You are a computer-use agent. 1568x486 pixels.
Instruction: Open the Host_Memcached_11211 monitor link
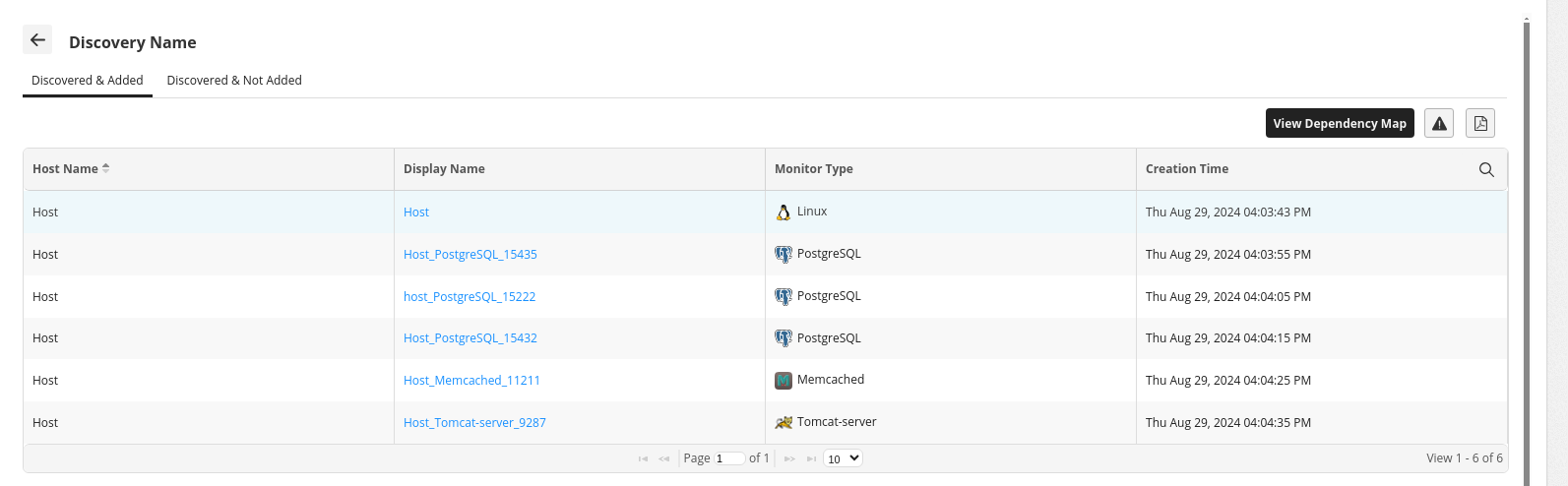(x=471, y=381)
